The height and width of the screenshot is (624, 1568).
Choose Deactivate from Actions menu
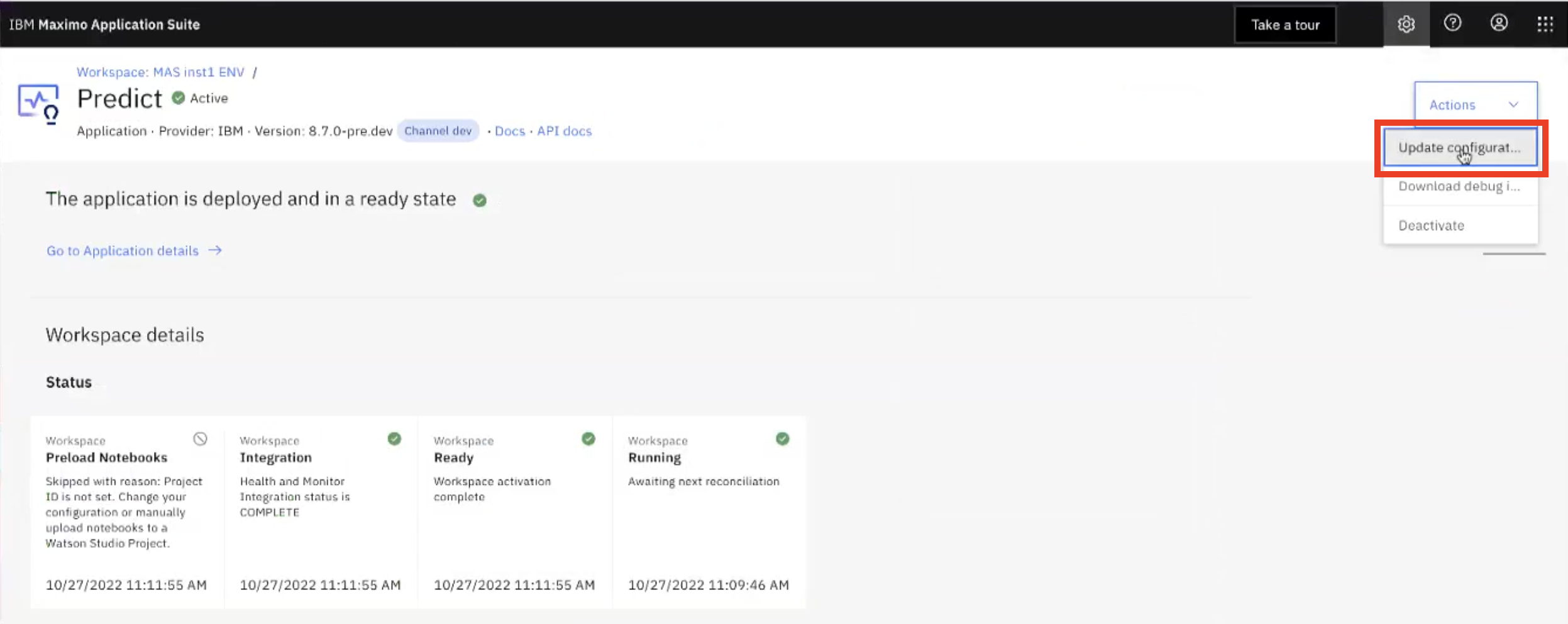point(1460,225)
